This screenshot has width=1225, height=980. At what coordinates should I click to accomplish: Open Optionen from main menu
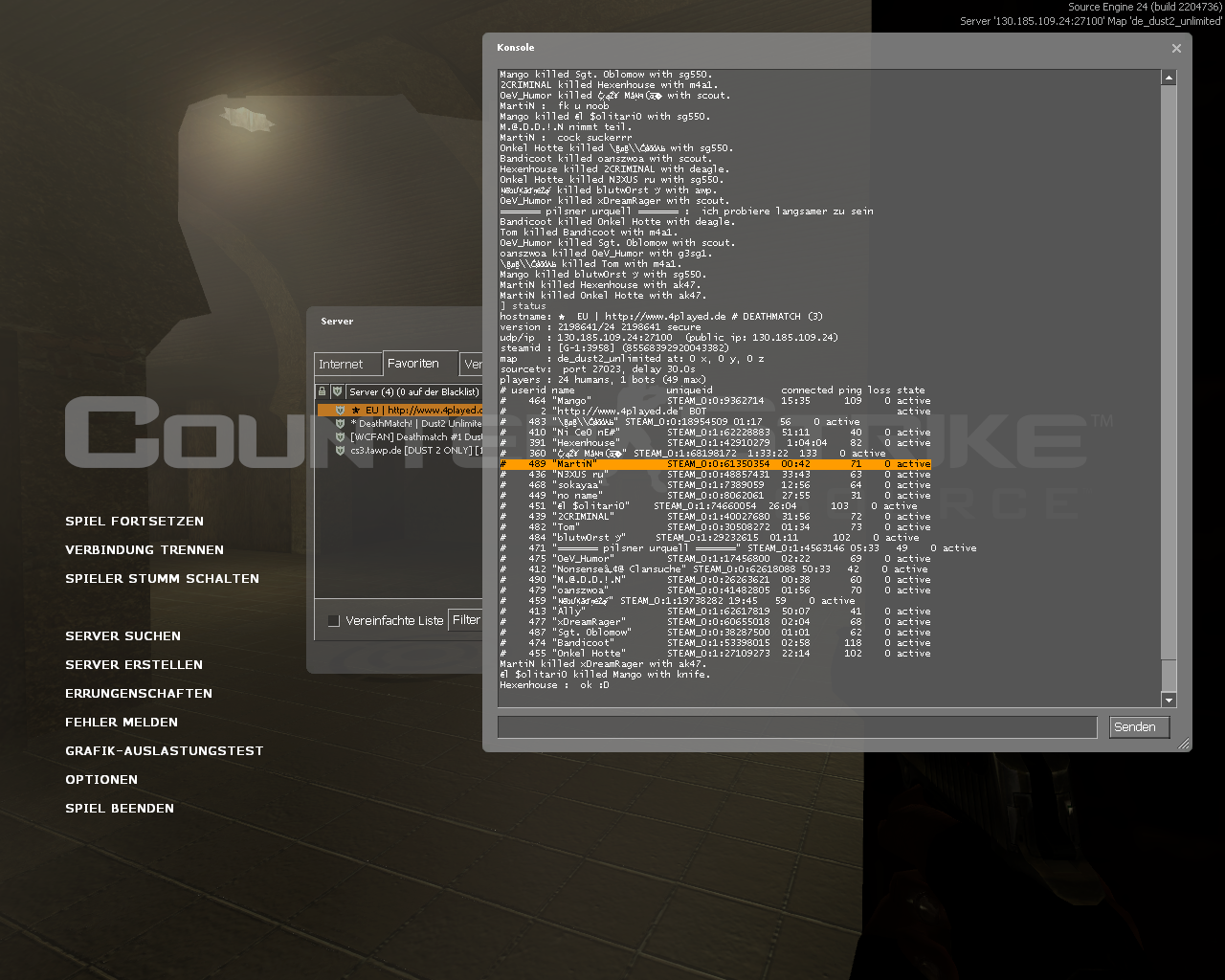101,780
